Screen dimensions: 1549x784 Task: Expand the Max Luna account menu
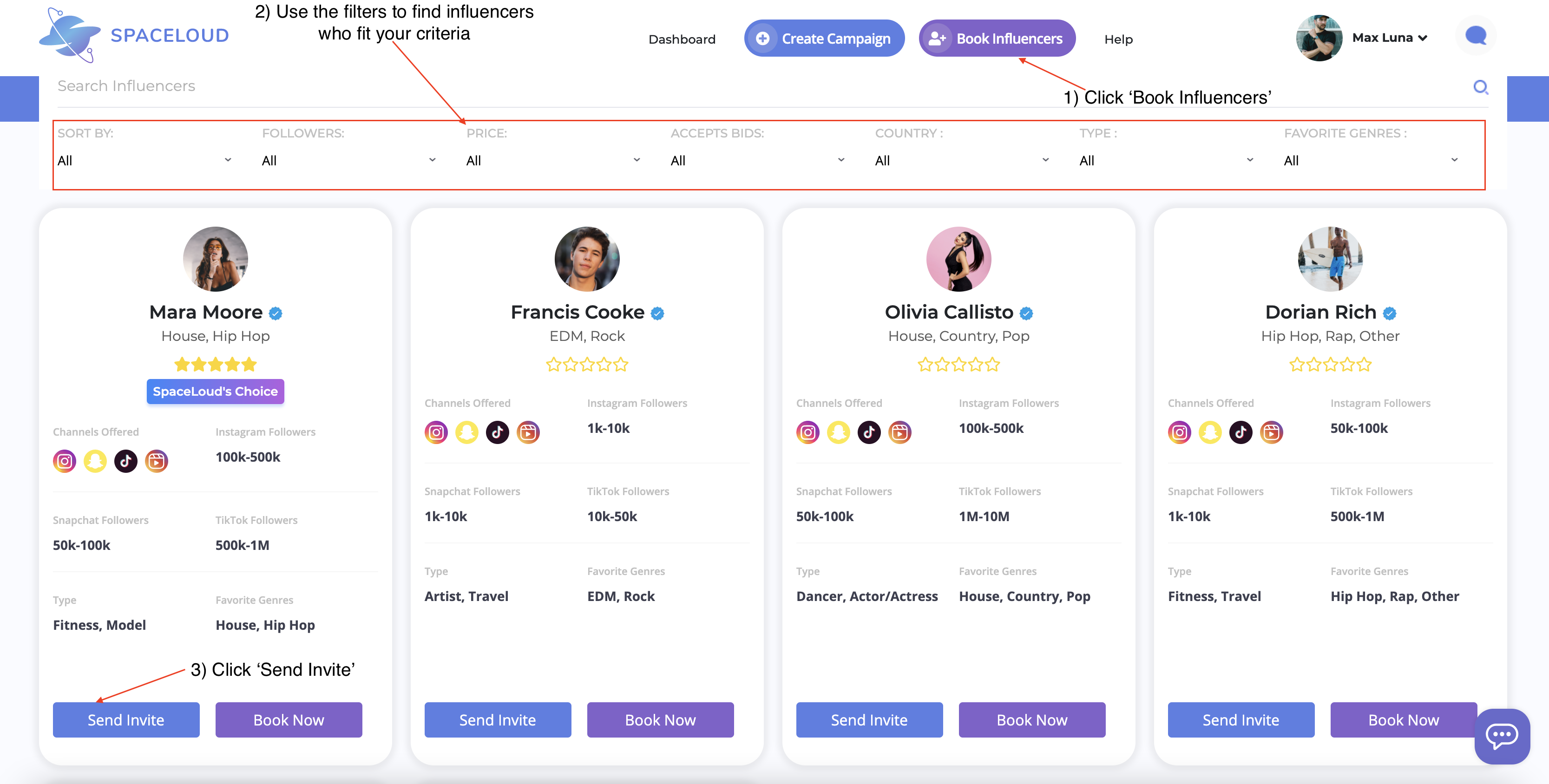pos(1389,38)
